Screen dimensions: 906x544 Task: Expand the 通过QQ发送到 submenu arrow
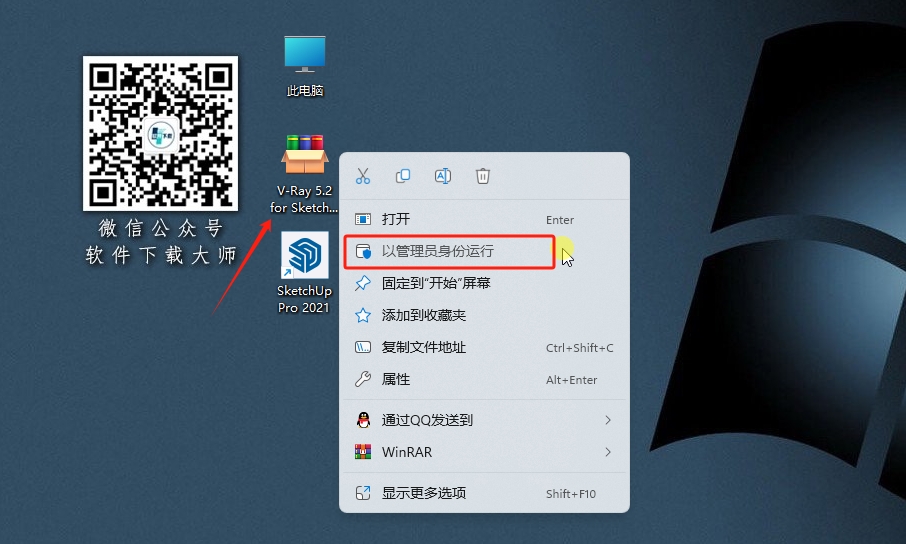click(608, 420)
